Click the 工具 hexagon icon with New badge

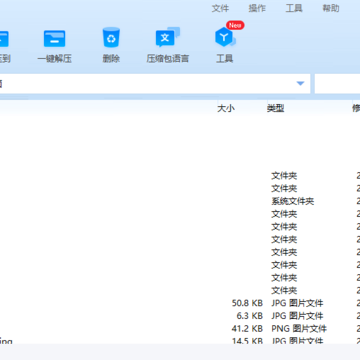tap(225, 37)
